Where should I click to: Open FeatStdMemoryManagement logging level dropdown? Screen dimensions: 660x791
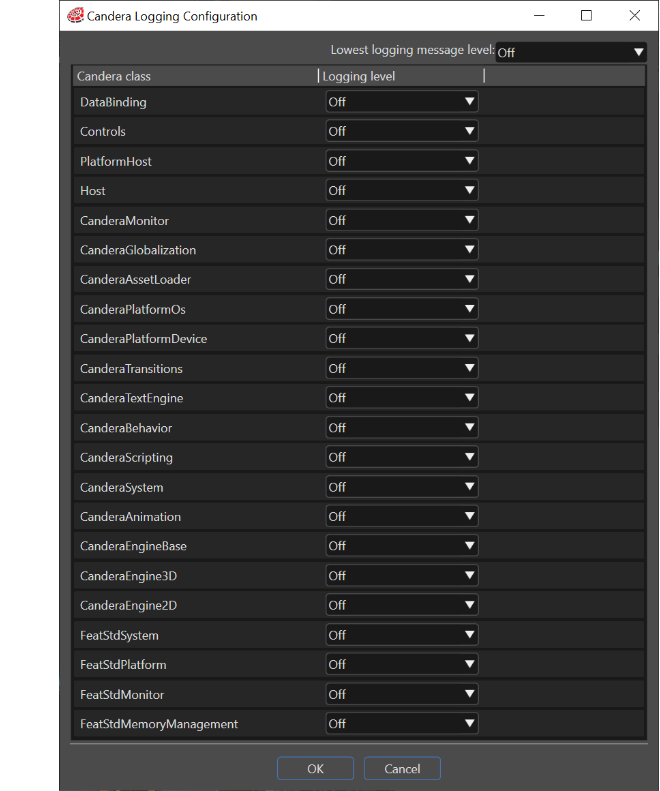coord(402,724)
